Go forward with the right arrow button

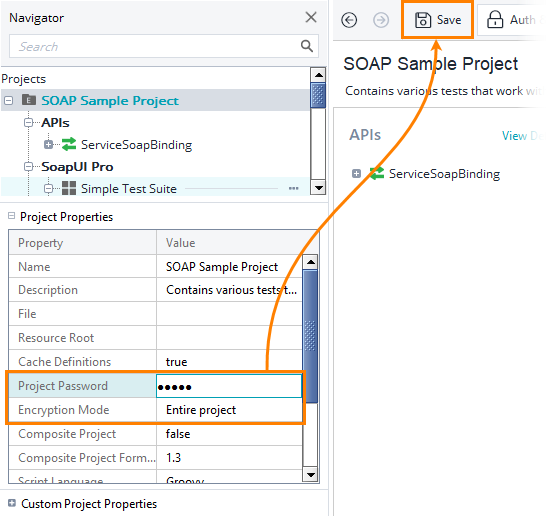click(x=381, y=20)
